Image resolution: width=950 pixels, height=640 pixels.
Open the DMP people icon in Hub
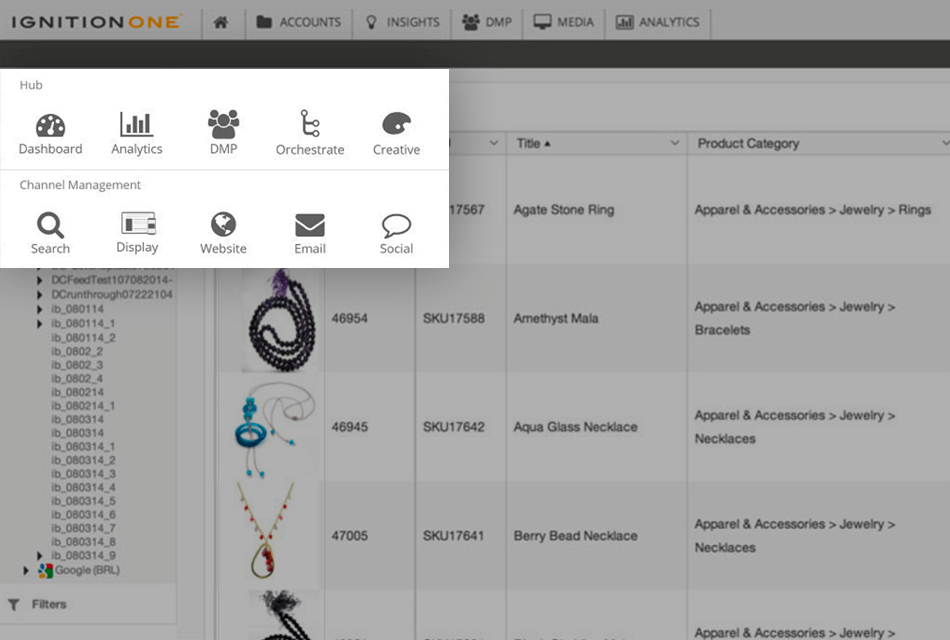click(224, 133)
